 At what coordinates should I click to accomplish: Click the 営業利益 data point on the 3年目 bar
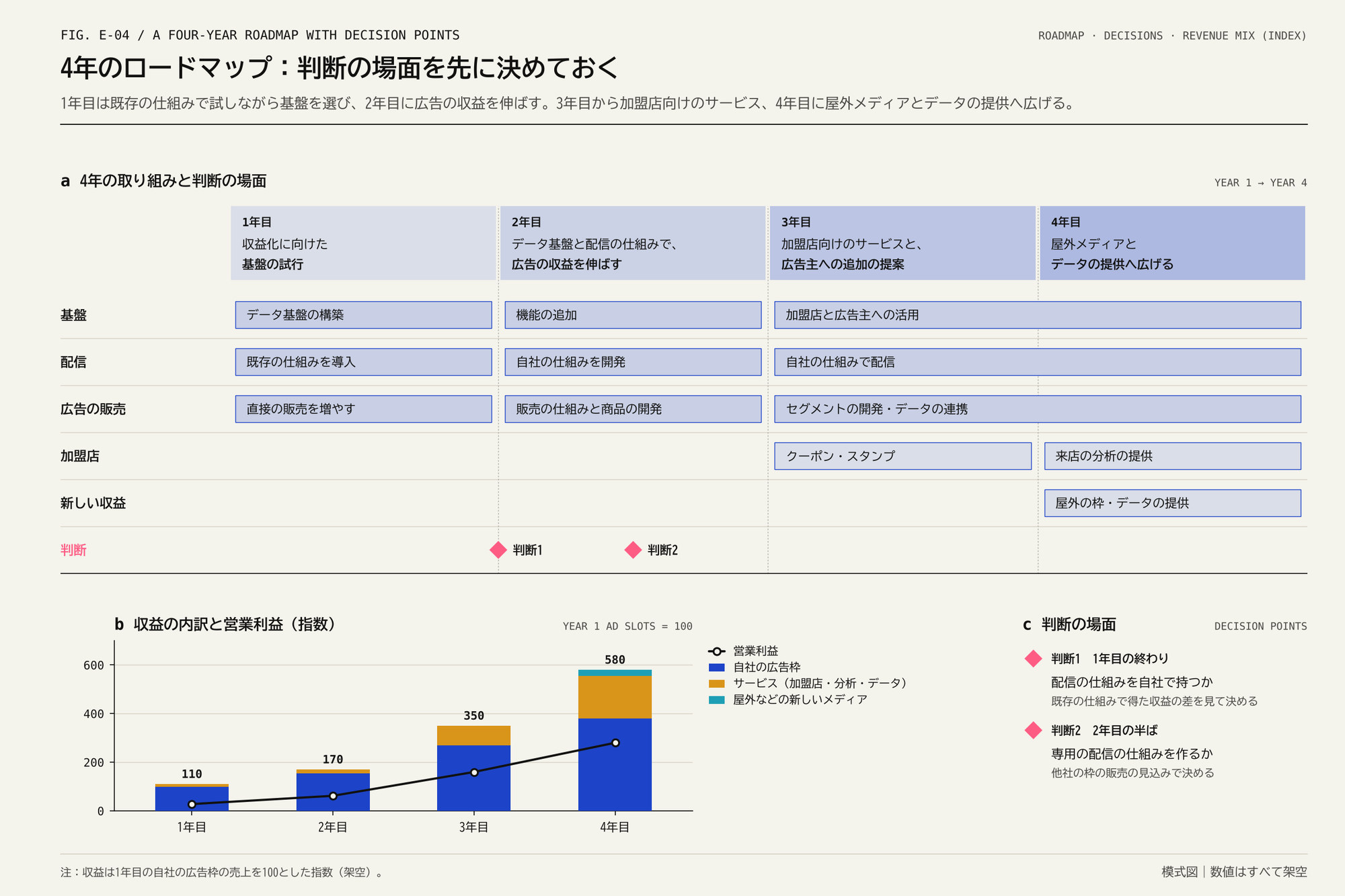coord(474,772)
